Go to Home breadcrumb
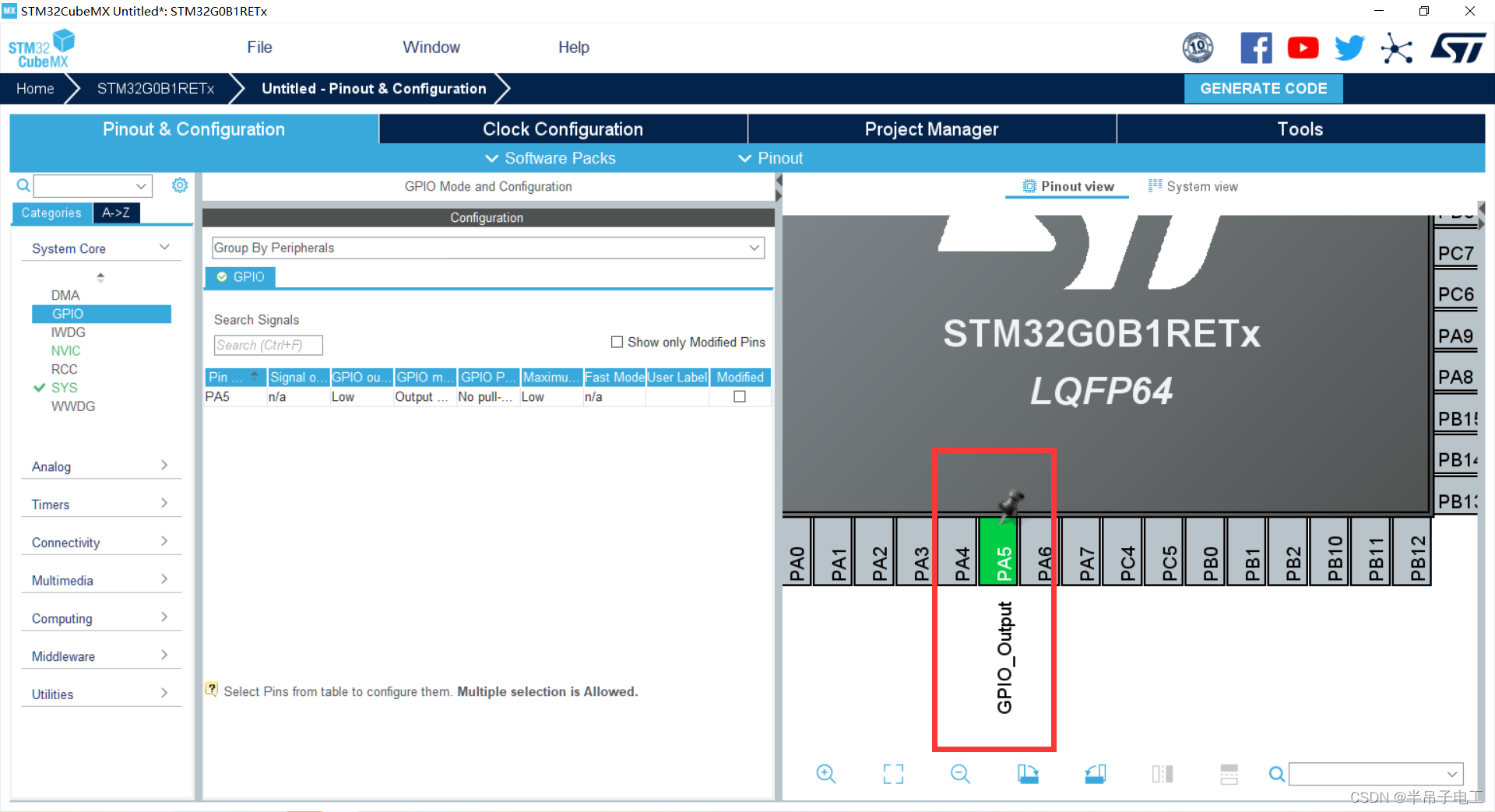This screenshot has height=812, width=1495. (x=35, y=89)
